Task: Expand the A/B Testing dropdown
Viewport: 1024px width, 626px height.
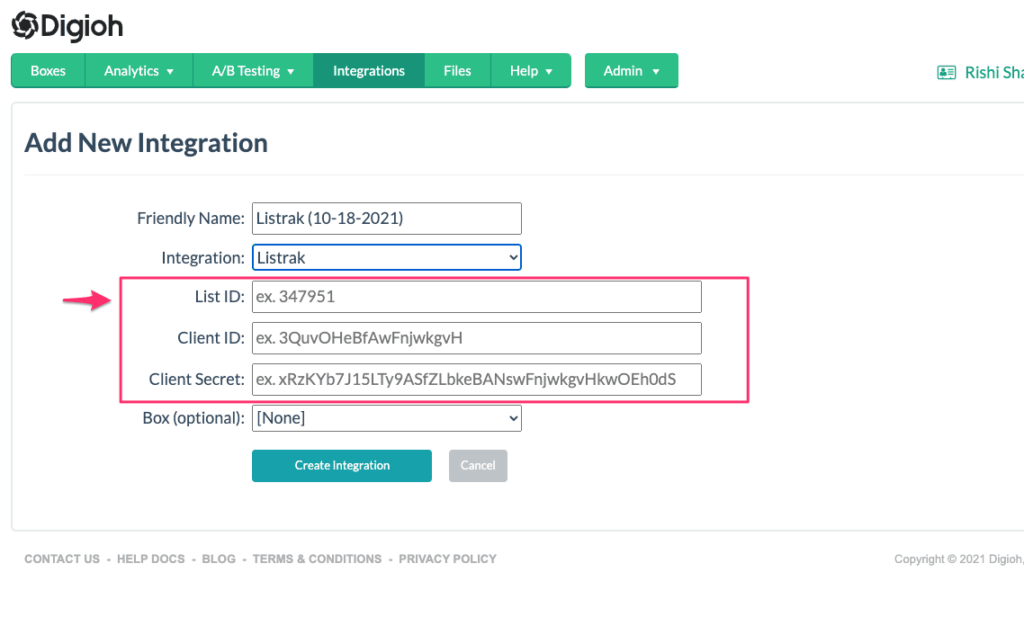Action: [252, 70]
